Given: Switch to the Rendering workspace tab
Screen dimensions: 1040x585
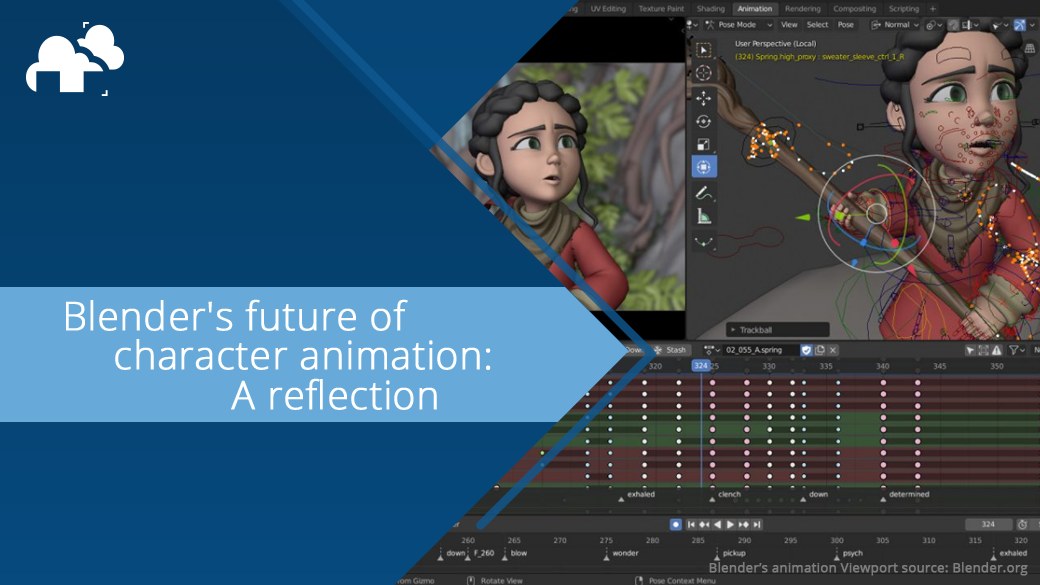Looking at the screenshot, I should [805, 8].
